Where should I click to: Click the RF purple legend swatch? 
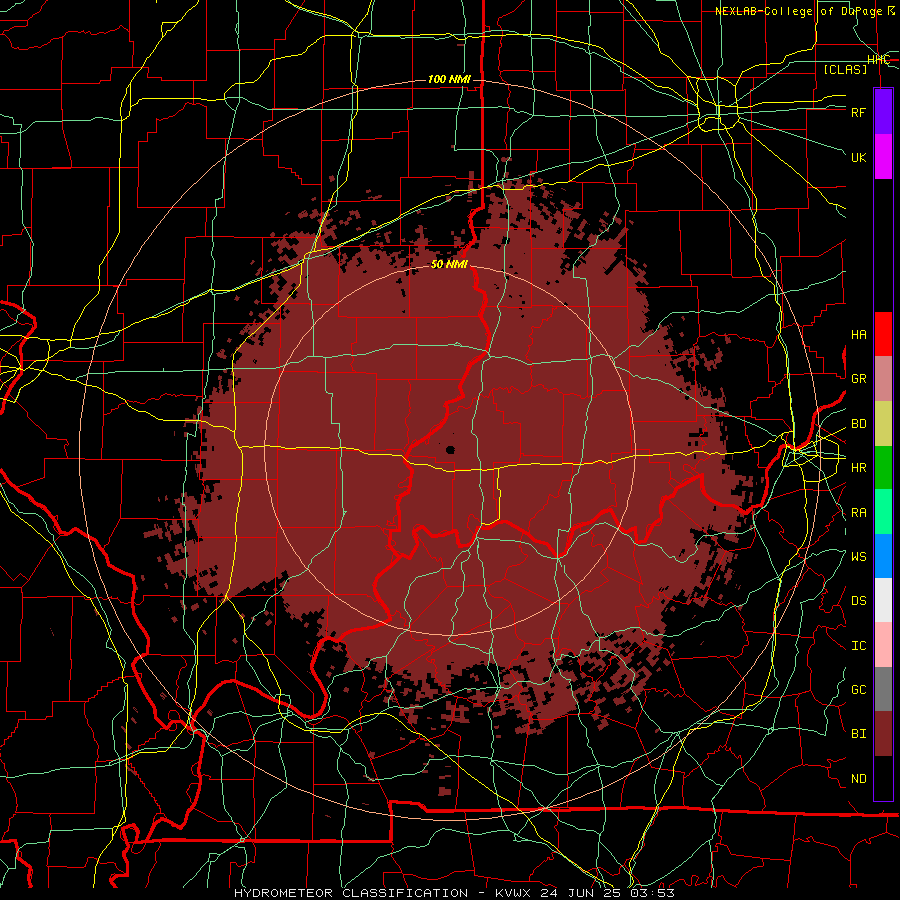click(x=883, y=112)
